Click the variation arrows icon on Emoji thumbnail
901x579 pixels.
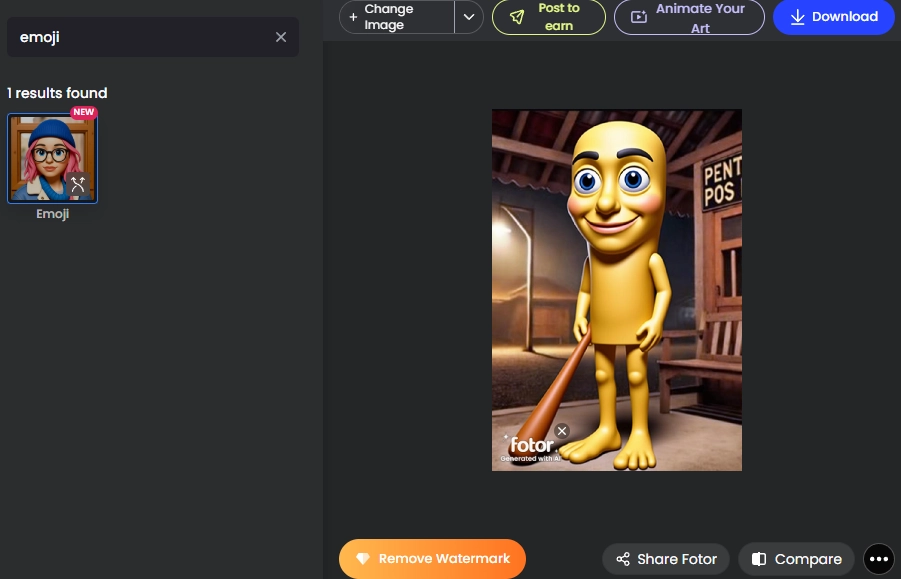pos(78,184)
